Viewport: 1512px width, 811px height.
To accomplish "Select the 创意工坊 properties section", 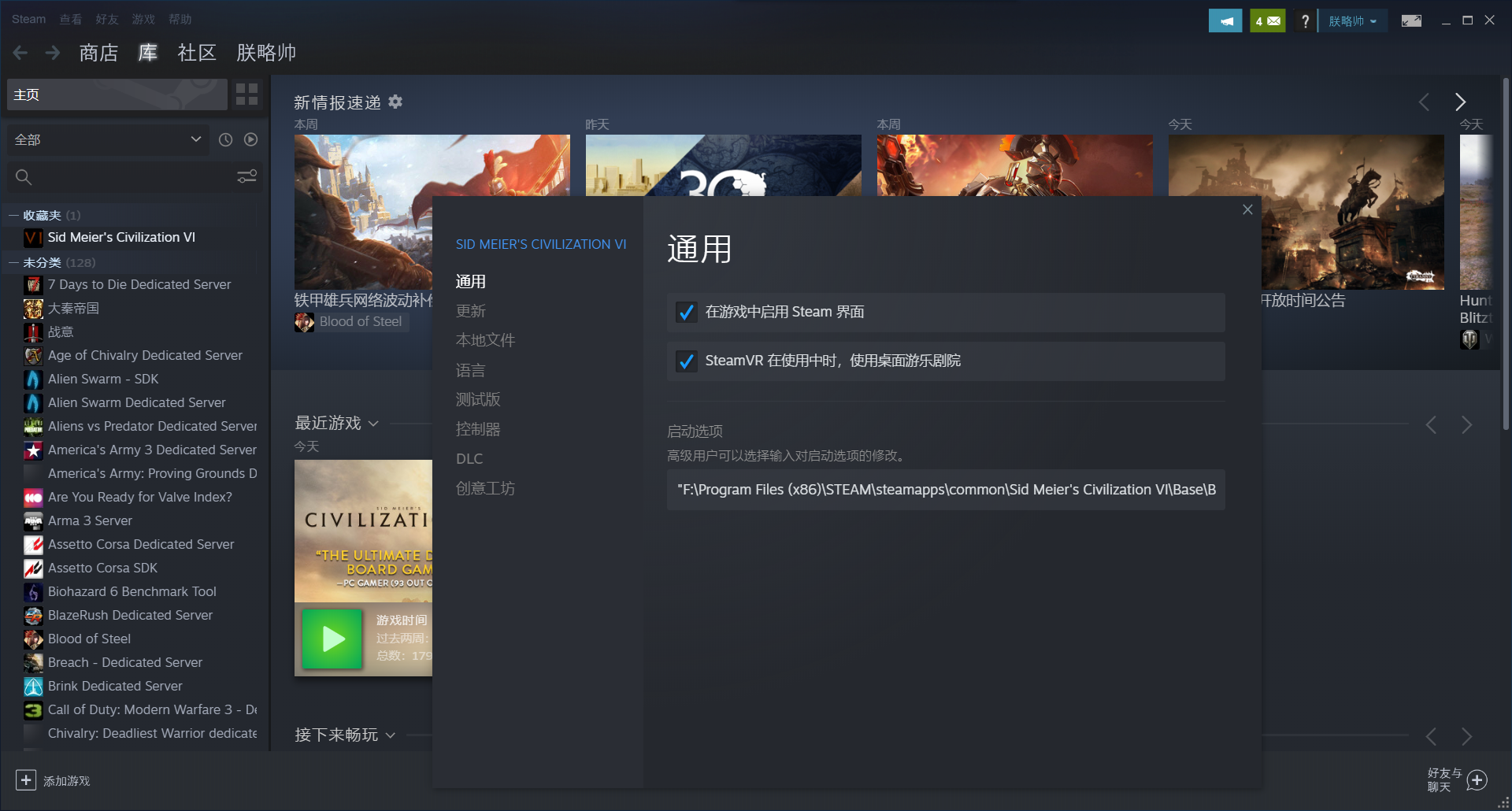I will pyautogui.click(x=485, y=488).
